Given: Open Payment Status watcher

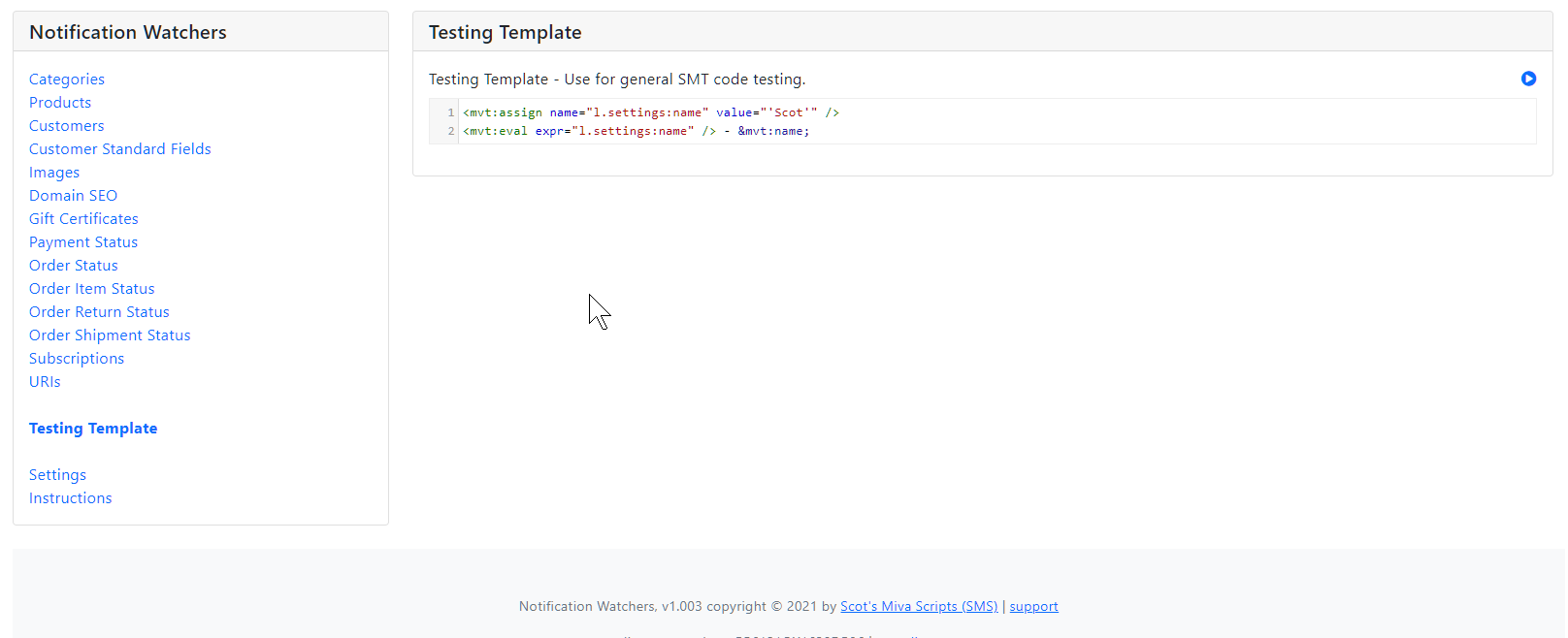Looking at the screenshot, I should point(83,242).
